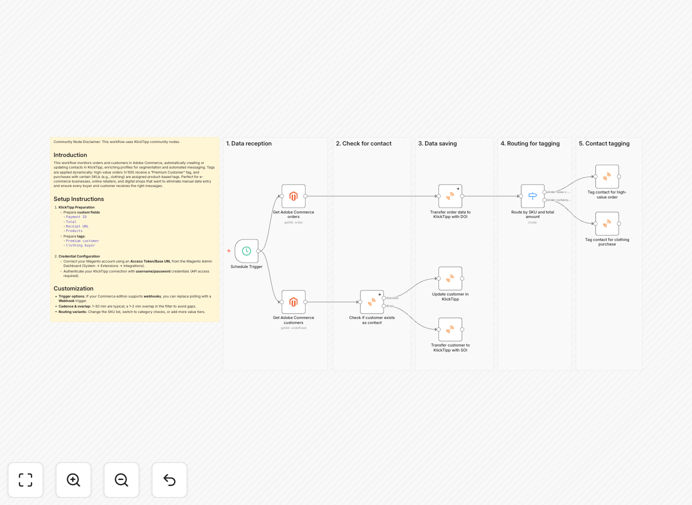Click the 'Schedule Trigger' node label

(246, 267)
